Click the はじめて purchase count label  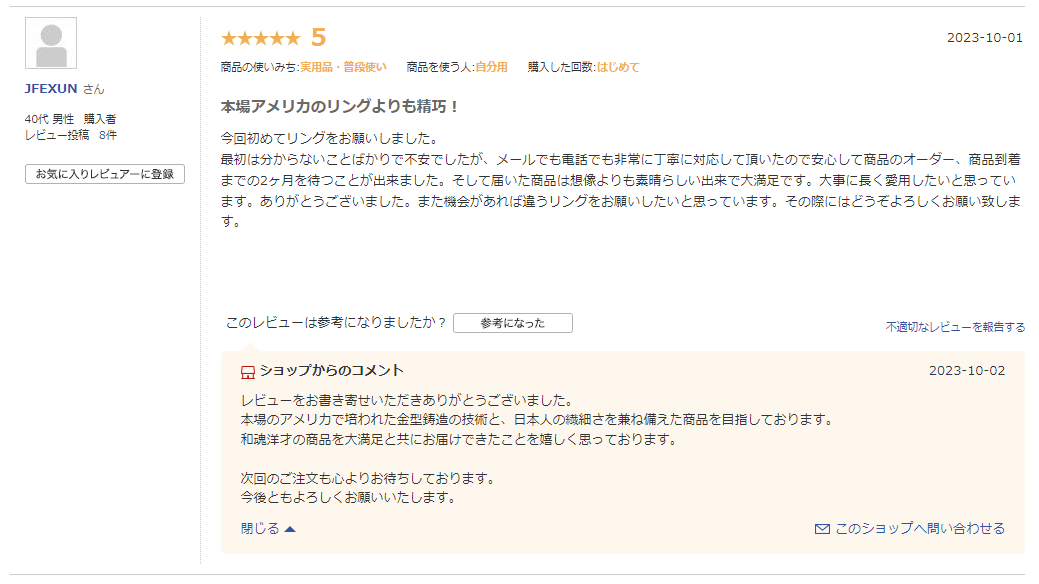618,67
